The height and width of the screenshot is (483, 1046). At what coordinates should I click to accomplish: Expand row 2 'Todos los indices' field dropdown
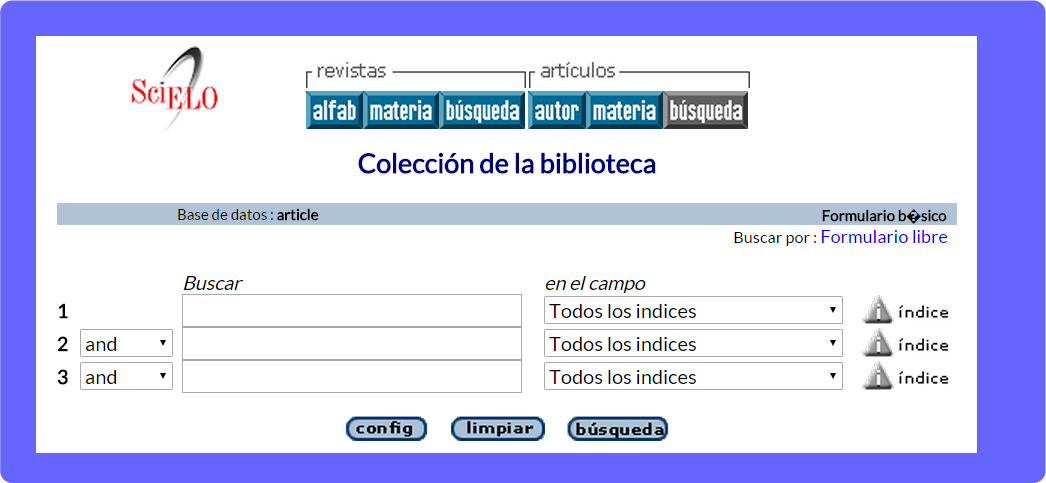[x=693, y=344]
